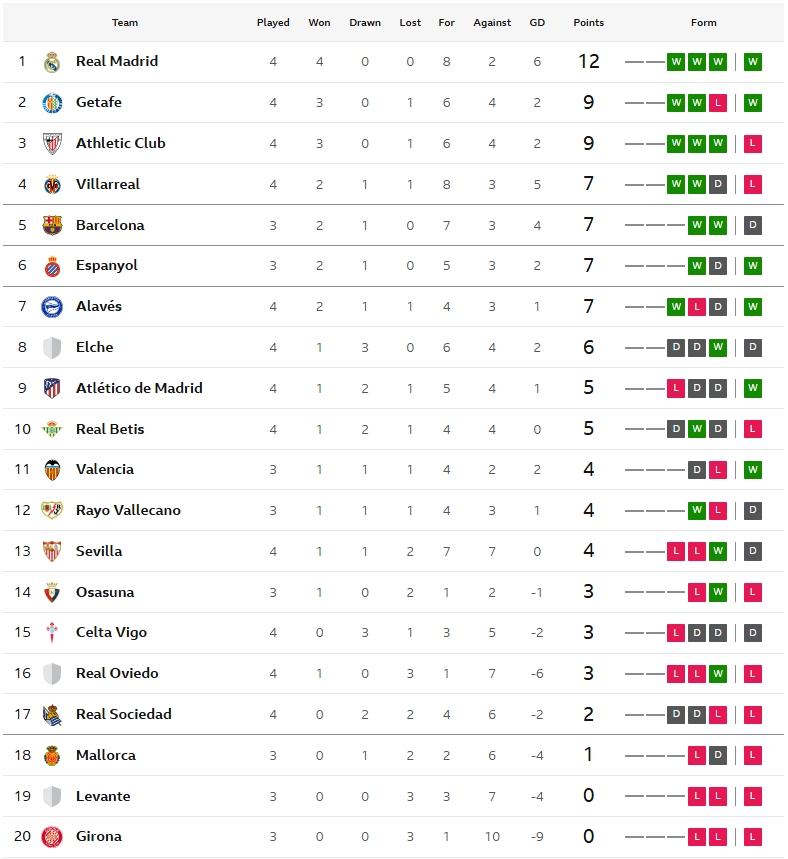788x859 pixels.
Task: Click the Espanyol club crest
Action: point(52,266)
